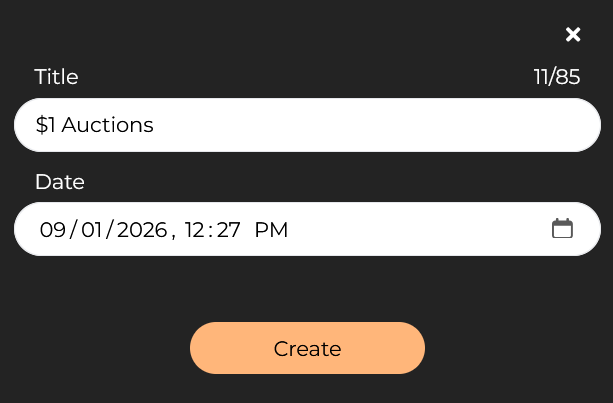Click the Title label text
This screenshot has width=613, height=403.
tap(56, 77)
